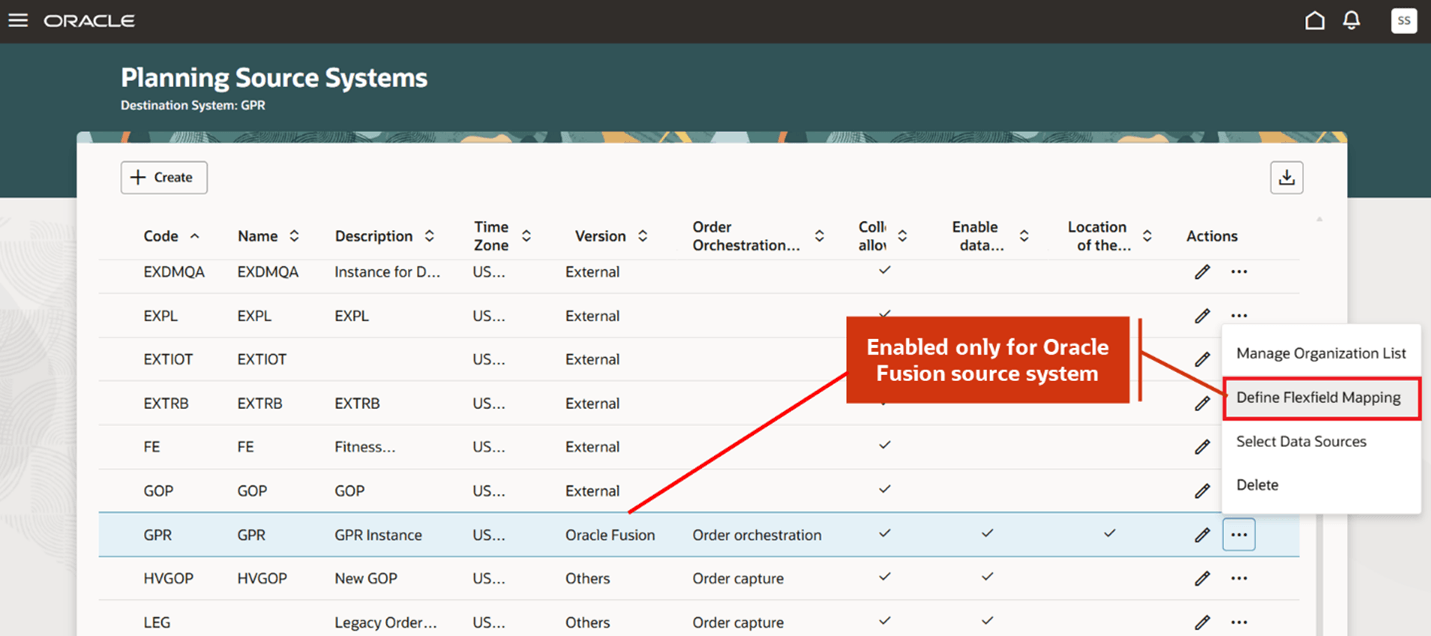Click the enable data check for HVGOP
1431x636 pixels.
[x=987, y=577]
